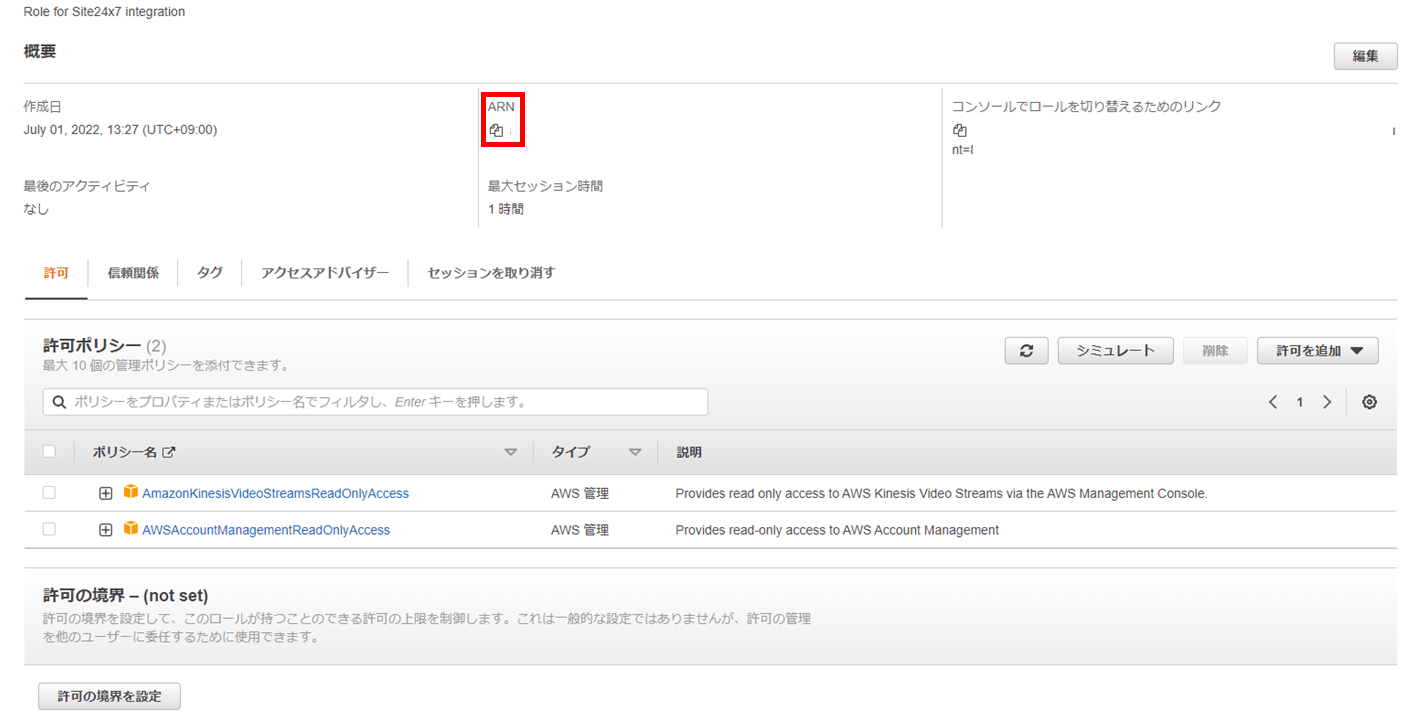Image resolution: width=1417 pixels, height=725 pixels.
Task: Expand the AWSAccountManagementReadOnlyAccess policy details
Action: click(105, 530)
